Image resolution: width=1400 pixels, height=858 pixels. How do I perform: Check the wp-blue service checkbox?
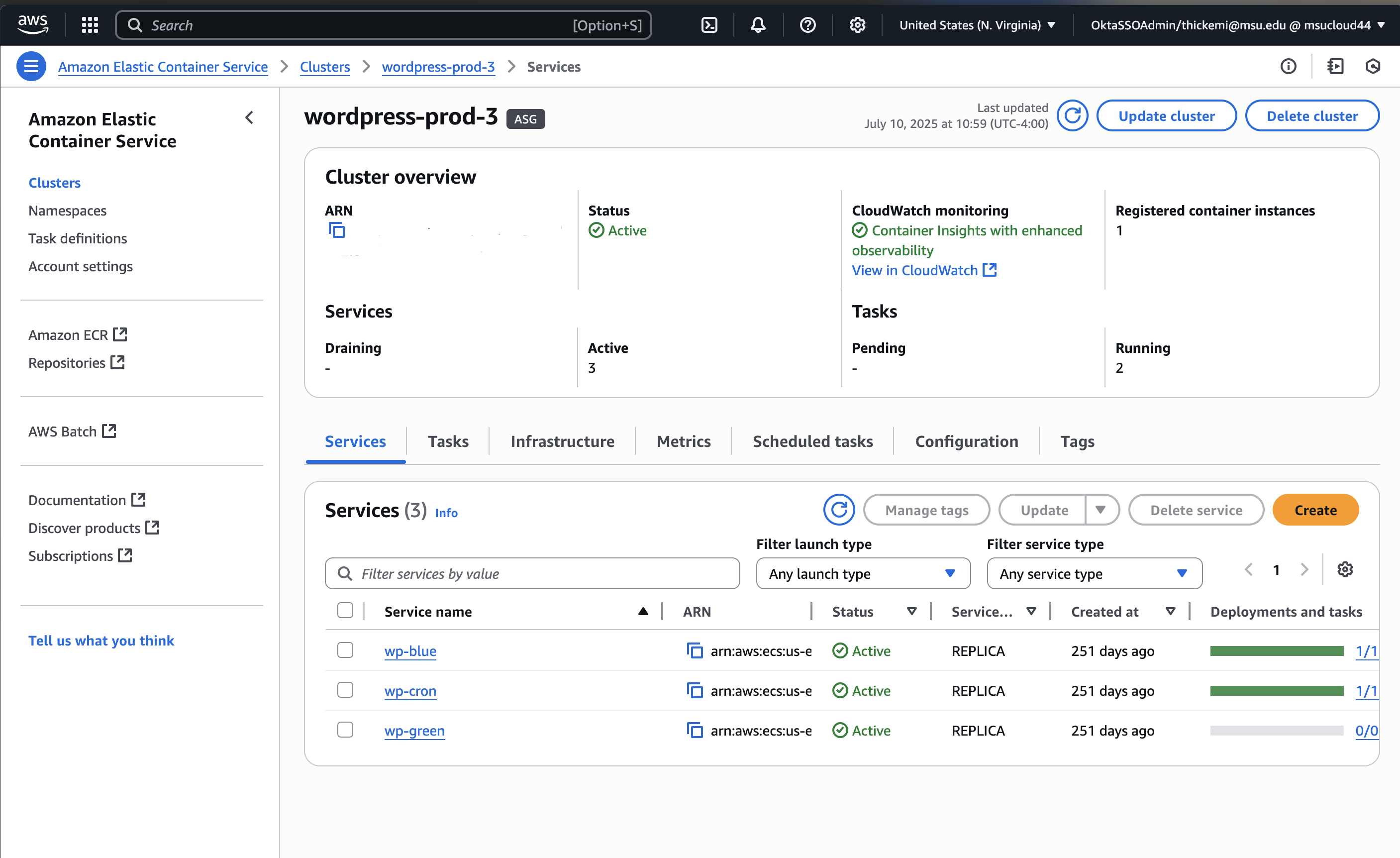click(x=345, y=650)
